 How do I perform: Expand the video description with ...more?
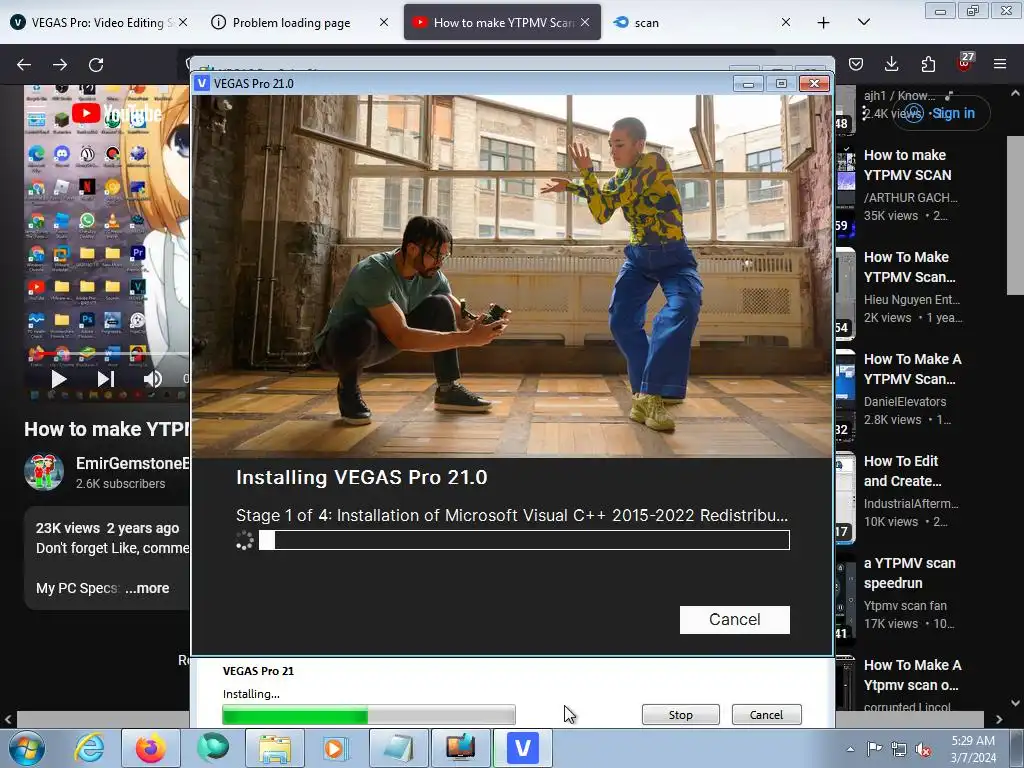pyautogui.click(x=148, y=588)
